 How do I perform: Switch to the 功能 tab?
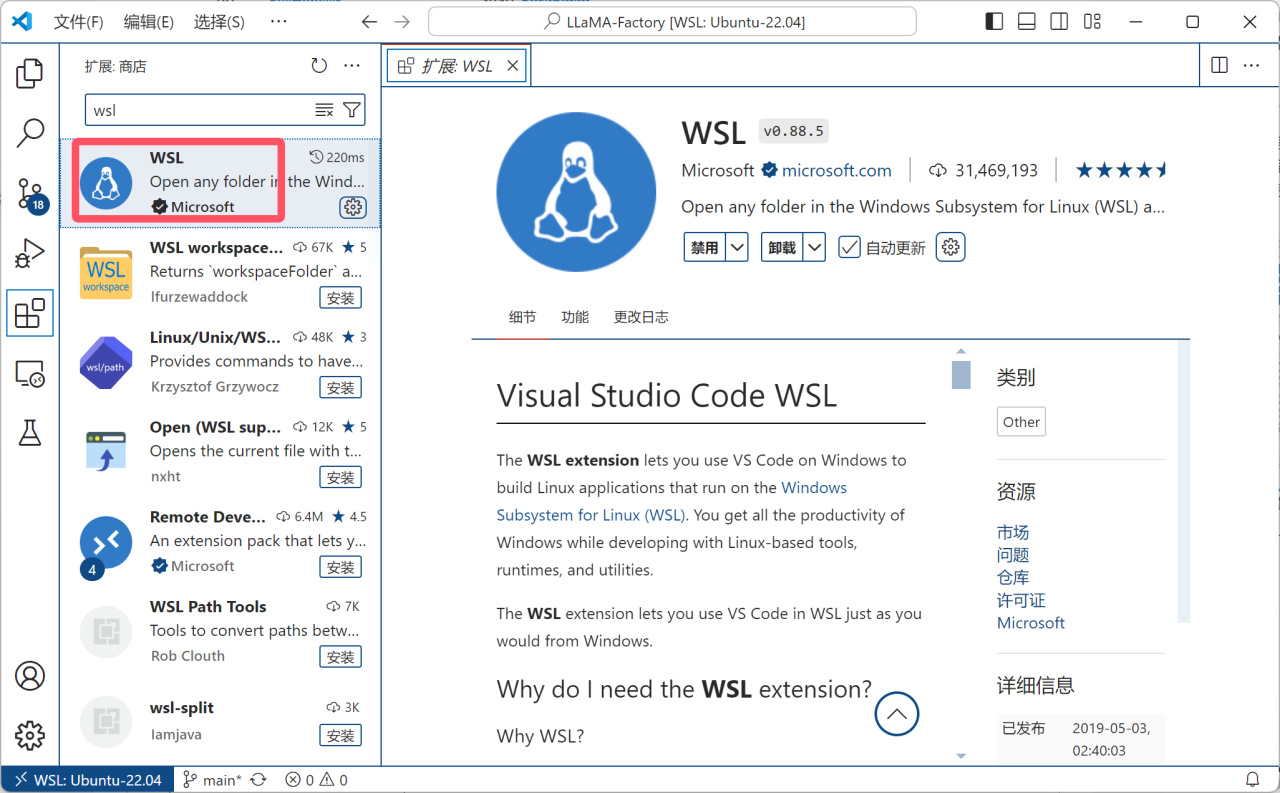575,317
